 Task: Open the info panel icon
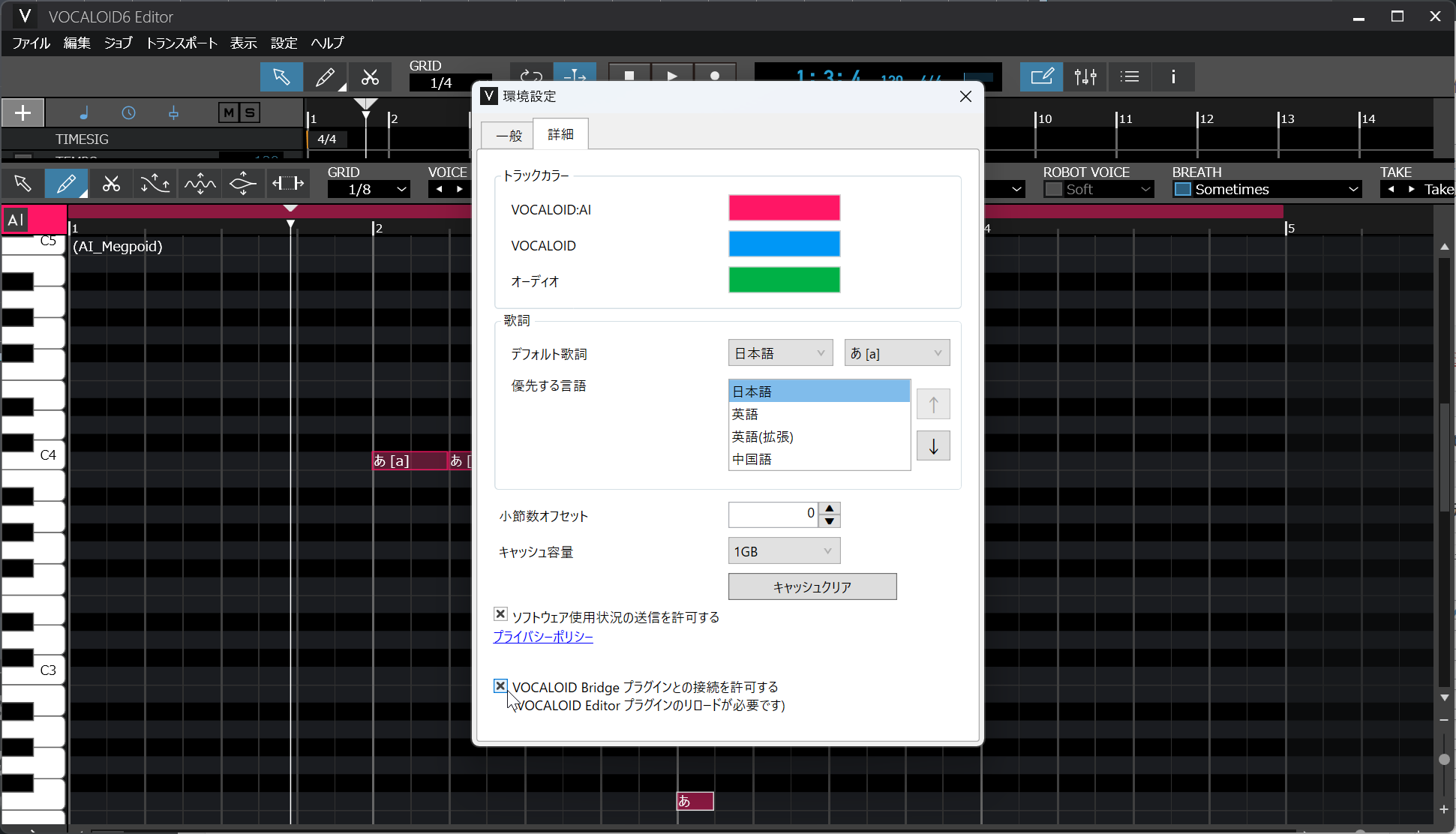[x=1173, y=76]
